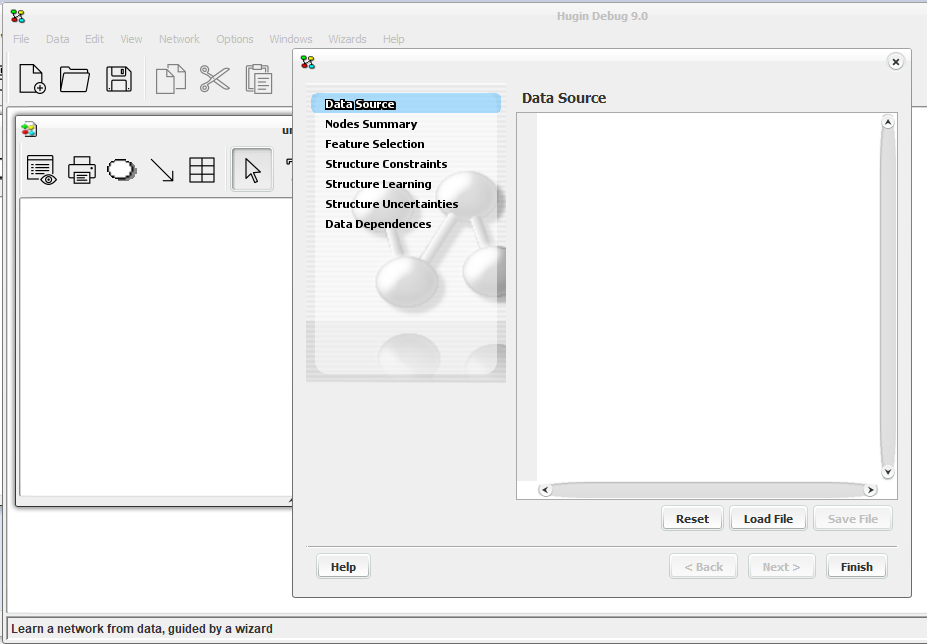Load a data file into the wizard
The image size is (927, 644).
[x=767, y=518]
